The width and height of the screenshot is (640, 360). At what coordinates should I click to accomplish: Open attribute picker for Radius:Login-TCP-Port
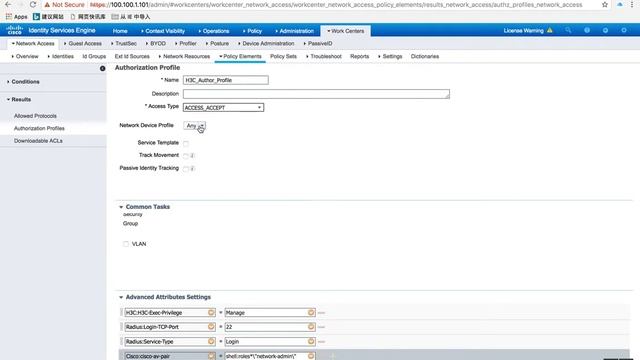[211, 327]
